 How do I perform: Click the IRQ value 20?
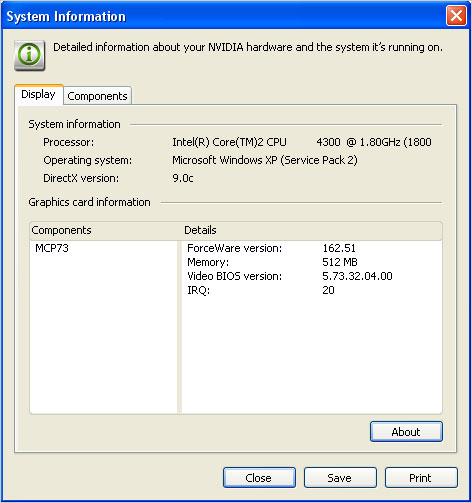pos(328,290)
